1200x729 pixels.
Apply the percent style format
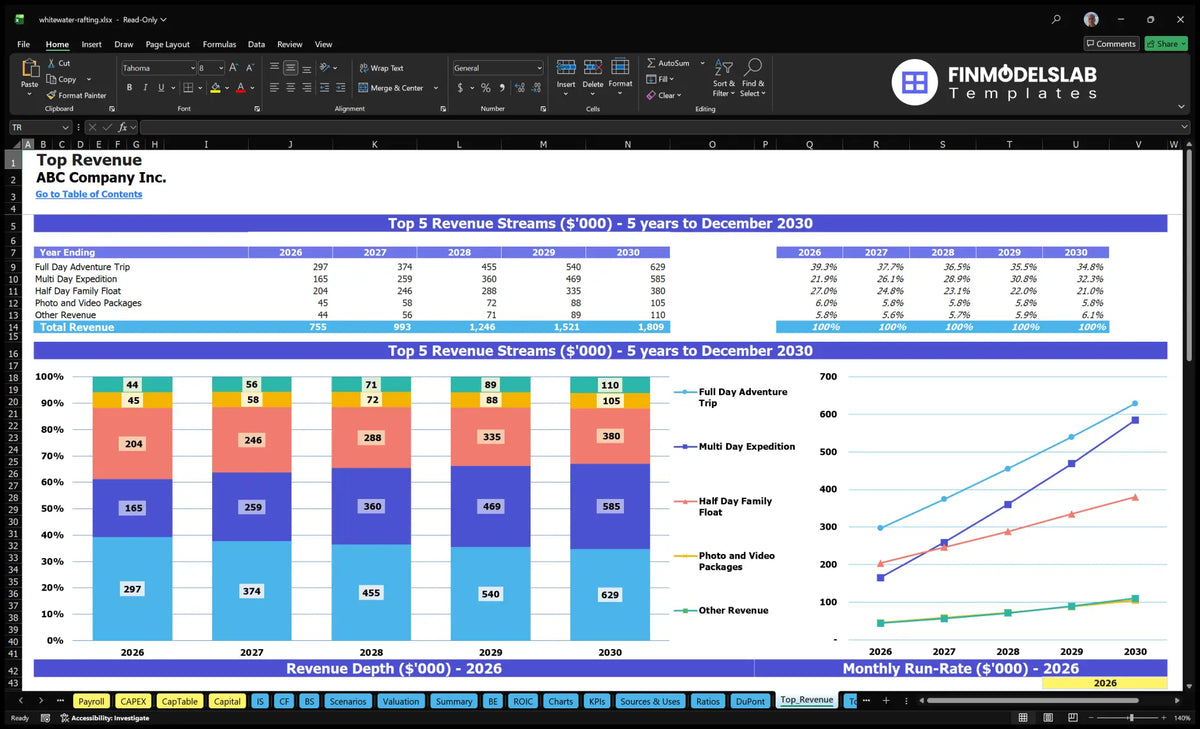[486, 88]
